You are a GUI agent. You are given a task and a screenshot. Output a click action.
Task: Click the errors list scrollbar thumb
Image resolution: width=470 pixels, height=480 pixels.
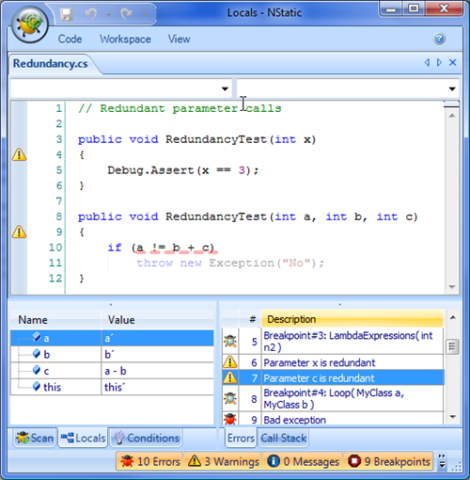[x=452, y=347]
